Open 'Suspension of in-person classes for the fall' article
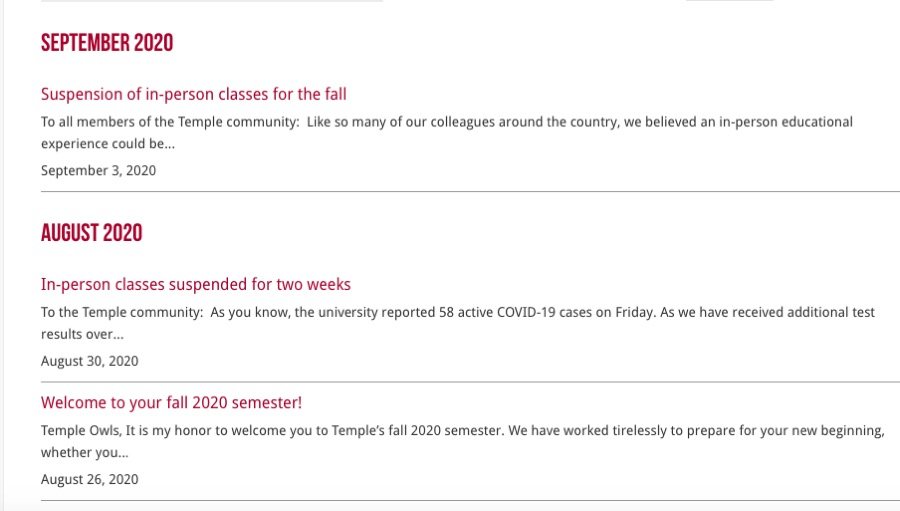 tap(193, 94)
